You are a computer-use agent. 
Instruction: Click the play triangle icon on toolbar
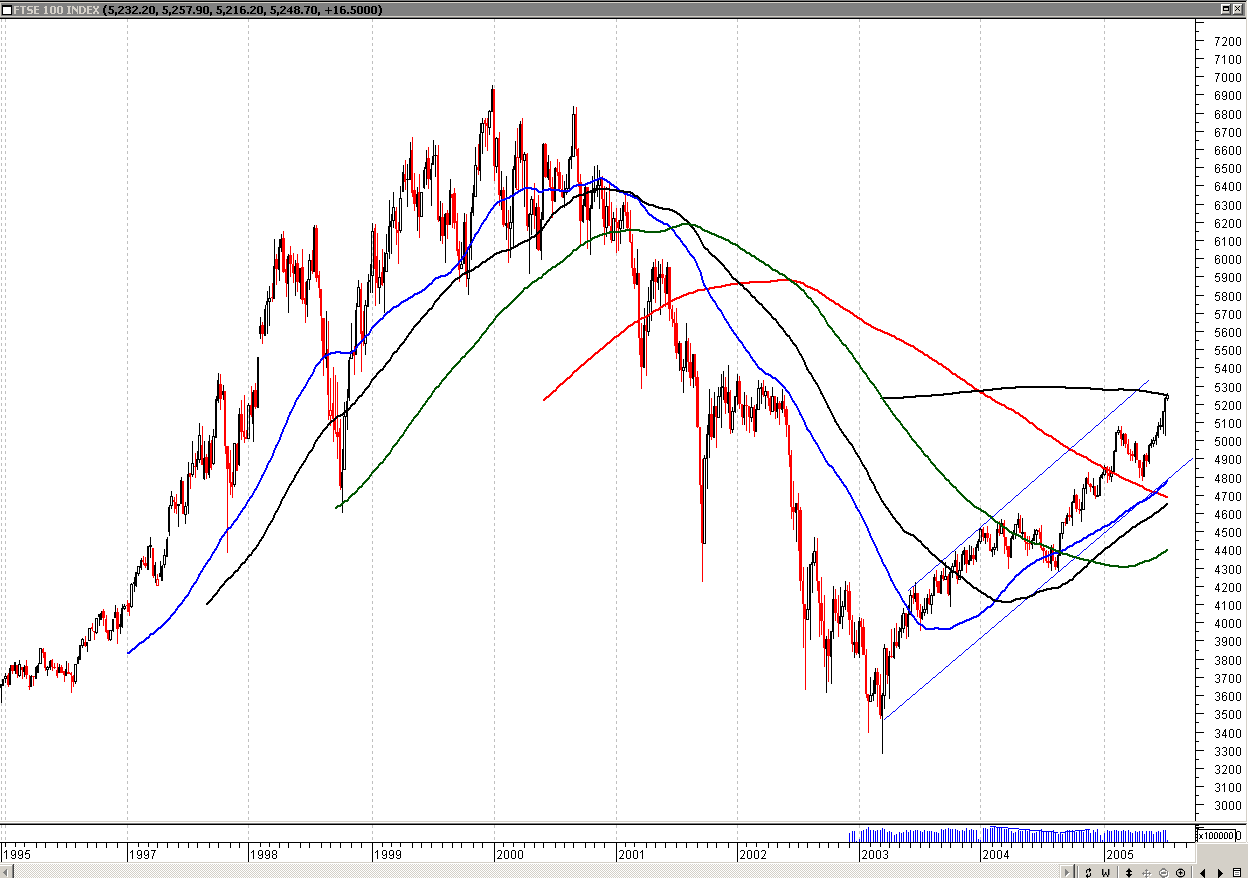[1220, 870]
